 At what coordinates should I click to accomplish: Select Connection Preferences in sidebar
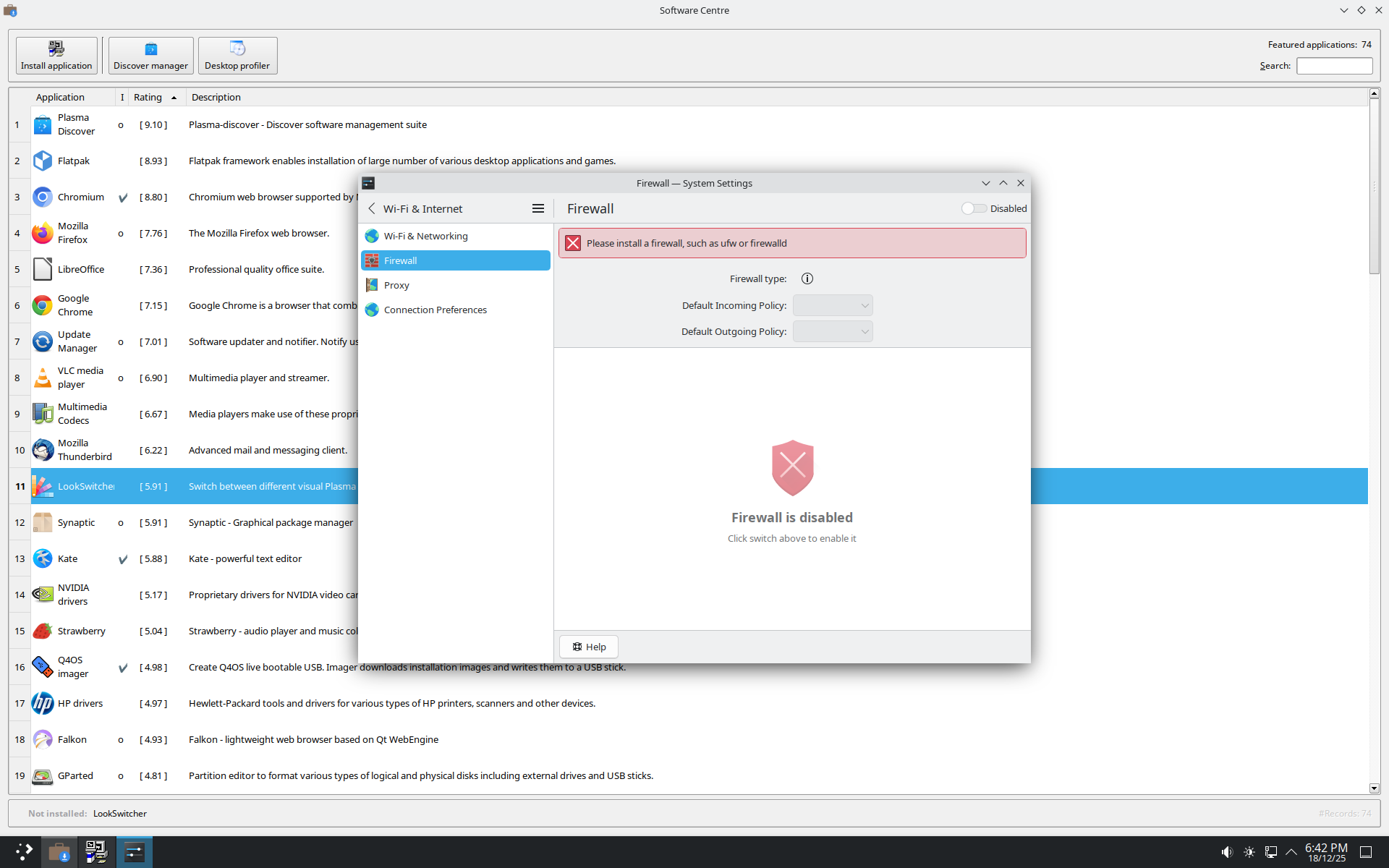tap(435, 310)
